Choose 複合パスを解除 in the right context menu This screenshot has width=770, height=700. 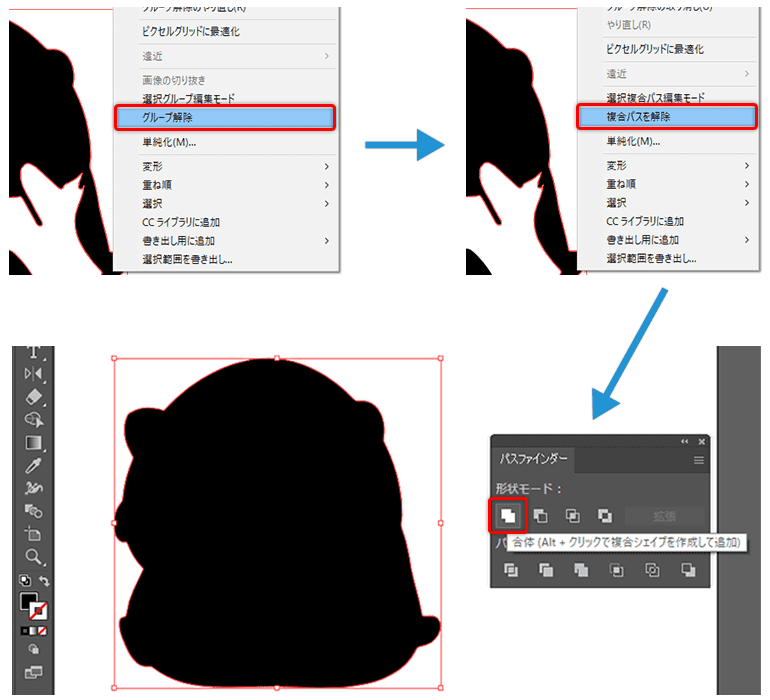667,116
